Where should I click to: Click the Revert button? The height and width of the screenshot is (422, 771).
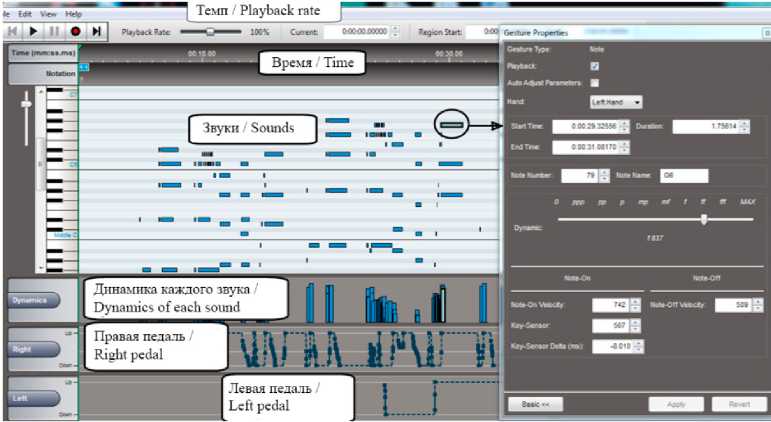(739, 404)
